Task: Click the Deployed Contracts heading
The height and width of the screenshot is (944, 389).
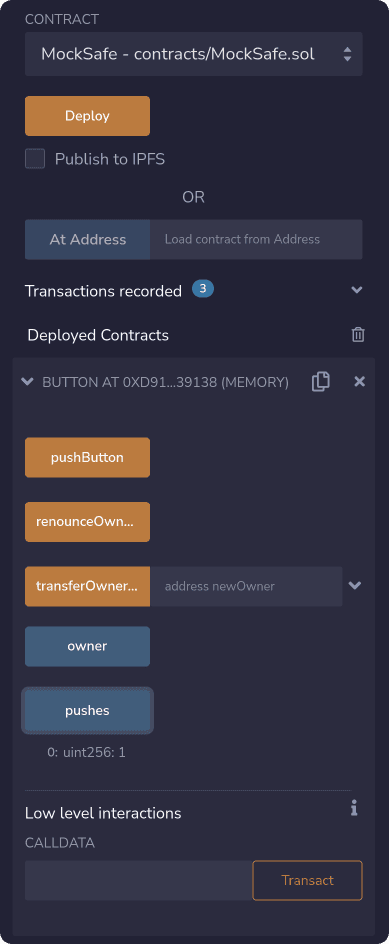Action: (98, 335)
